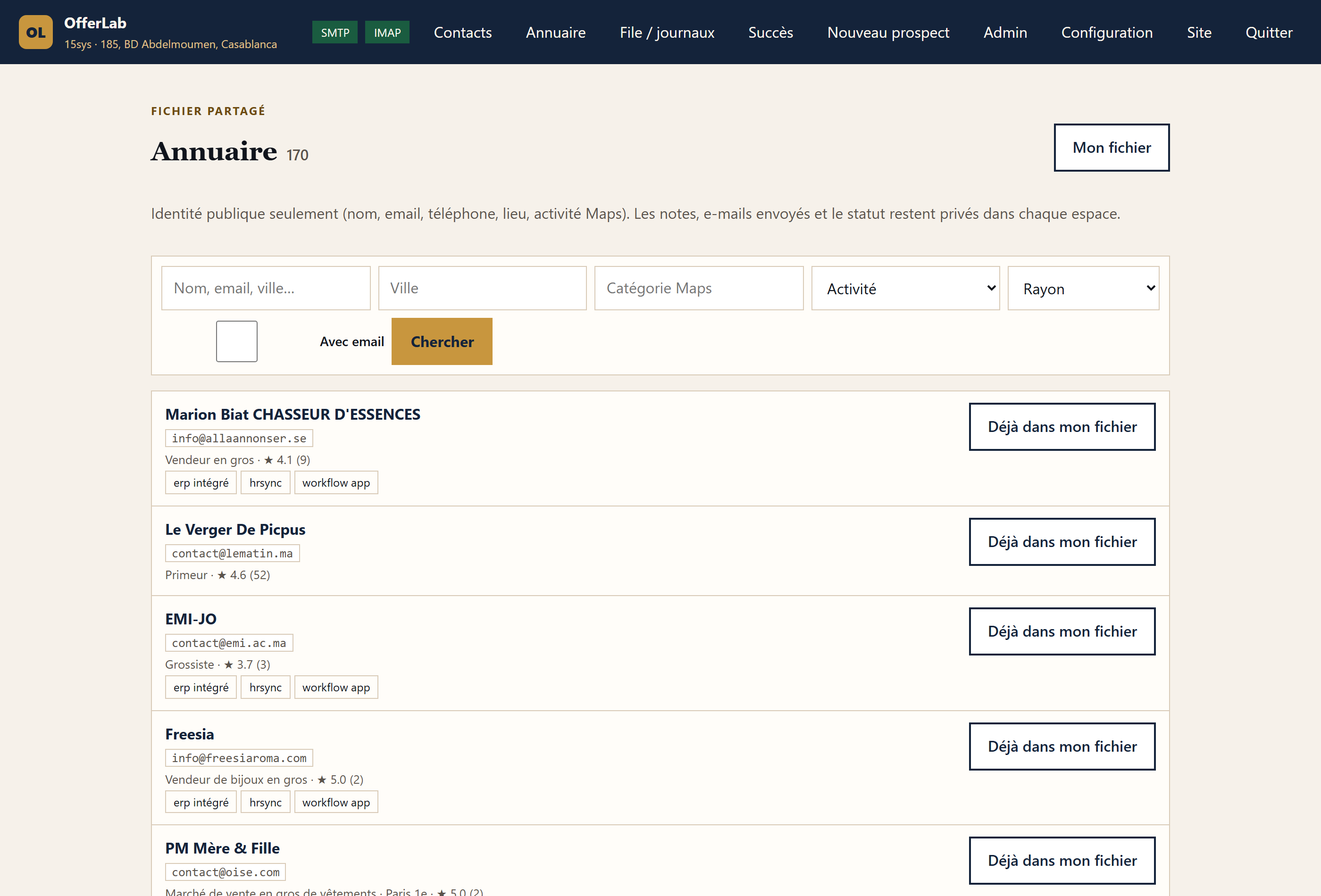Click the Grossiste 3.7 (3) rating line
The height and width of the screenshot is (896, 1321).
click(217, 664)
